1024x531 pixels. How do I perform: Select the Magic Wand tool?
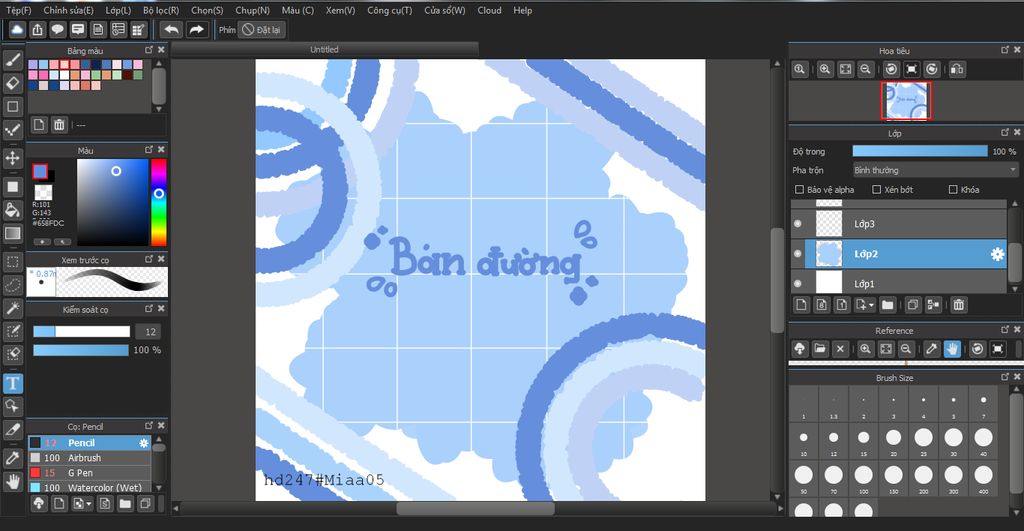pos(12,308)
